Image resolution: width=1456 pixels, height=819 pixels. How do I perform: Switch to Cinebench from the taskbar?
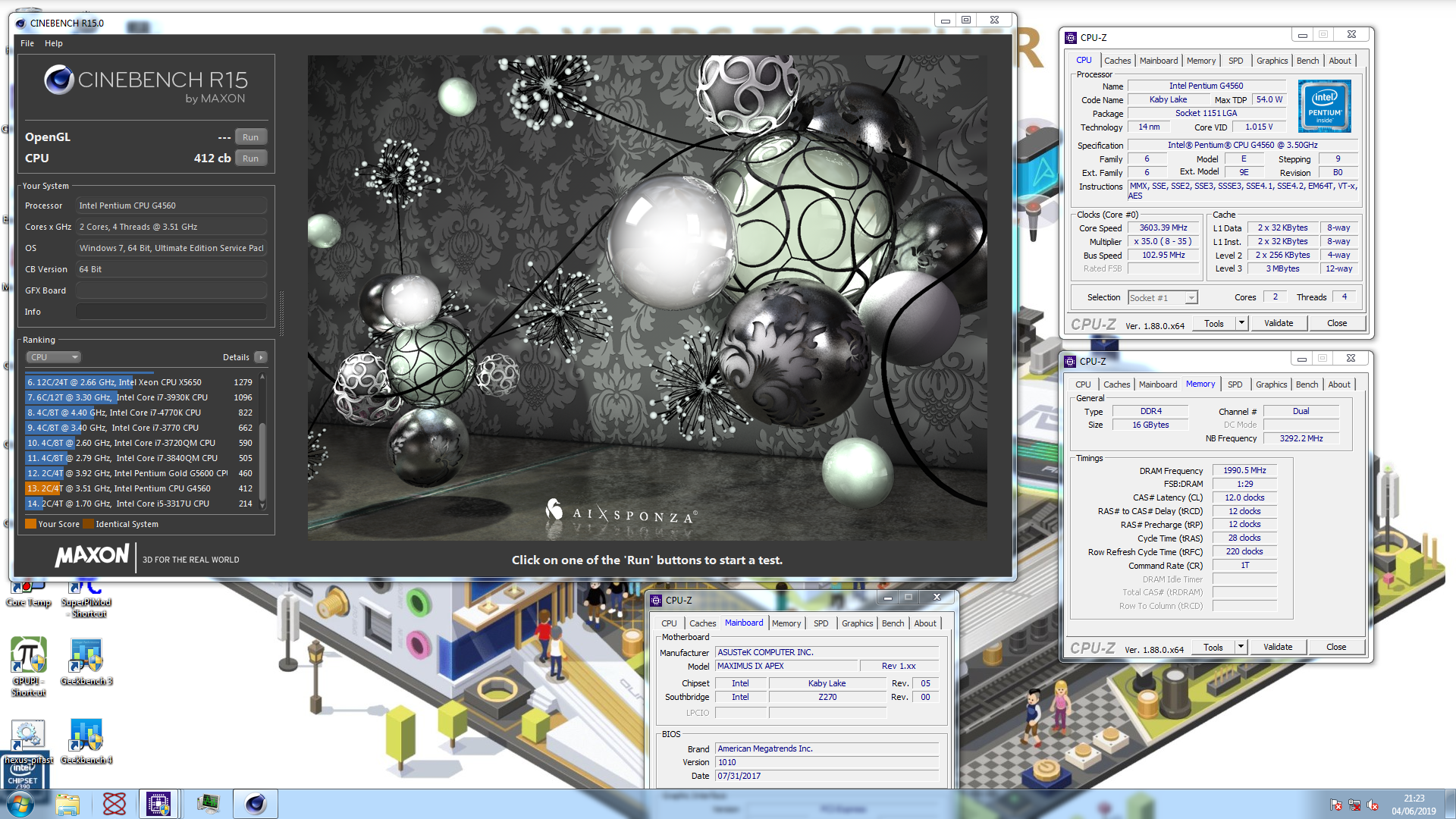[256, 804]
